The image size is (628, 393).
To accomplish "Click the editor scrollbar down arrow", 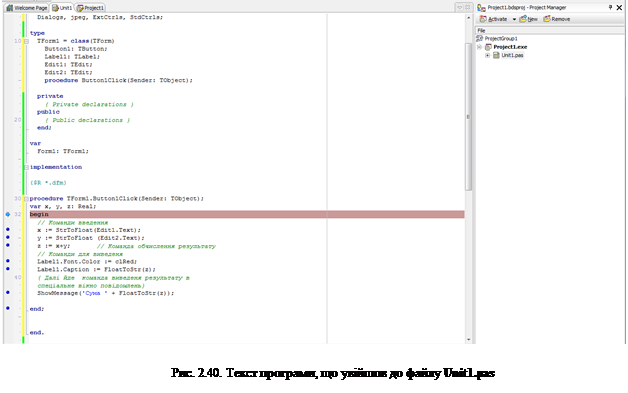I will (x=468, y=340).
